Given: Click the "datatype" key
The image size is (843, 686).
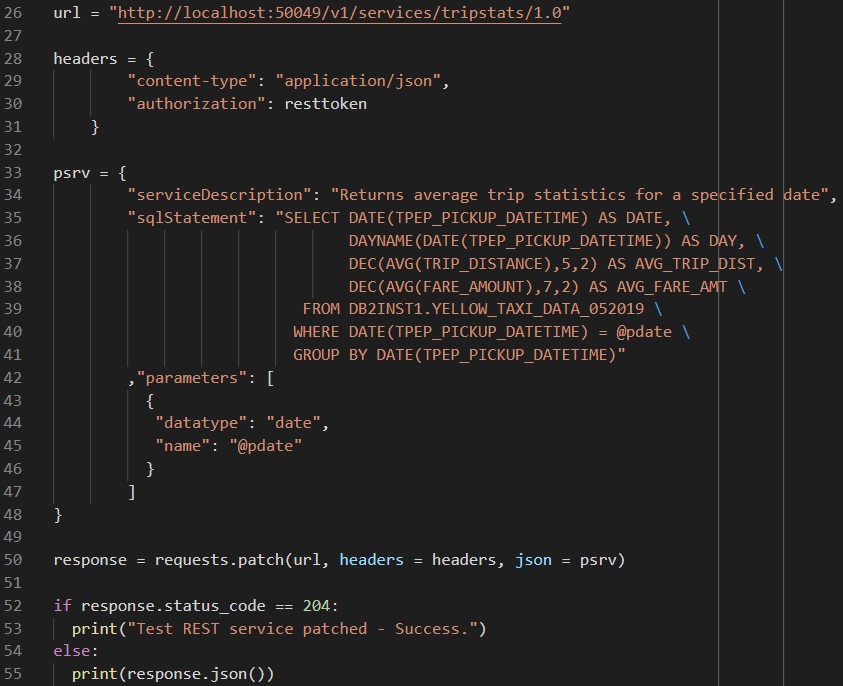Looking at the screenshot, I should pos(201,423).
